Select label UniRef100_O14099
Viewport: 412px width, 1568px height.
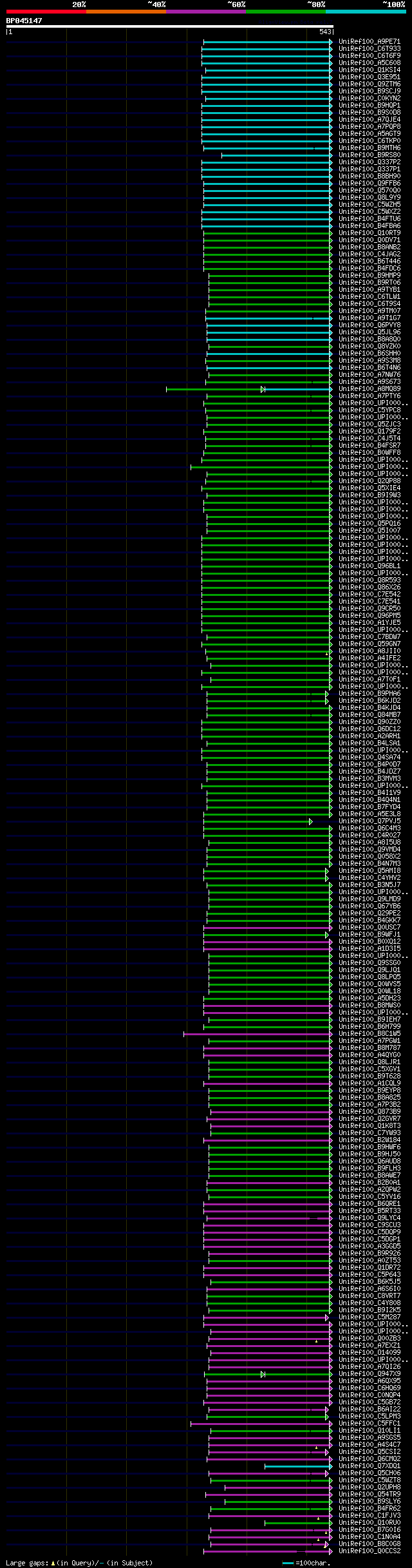pyautogui.click(x=370, y=1353)
